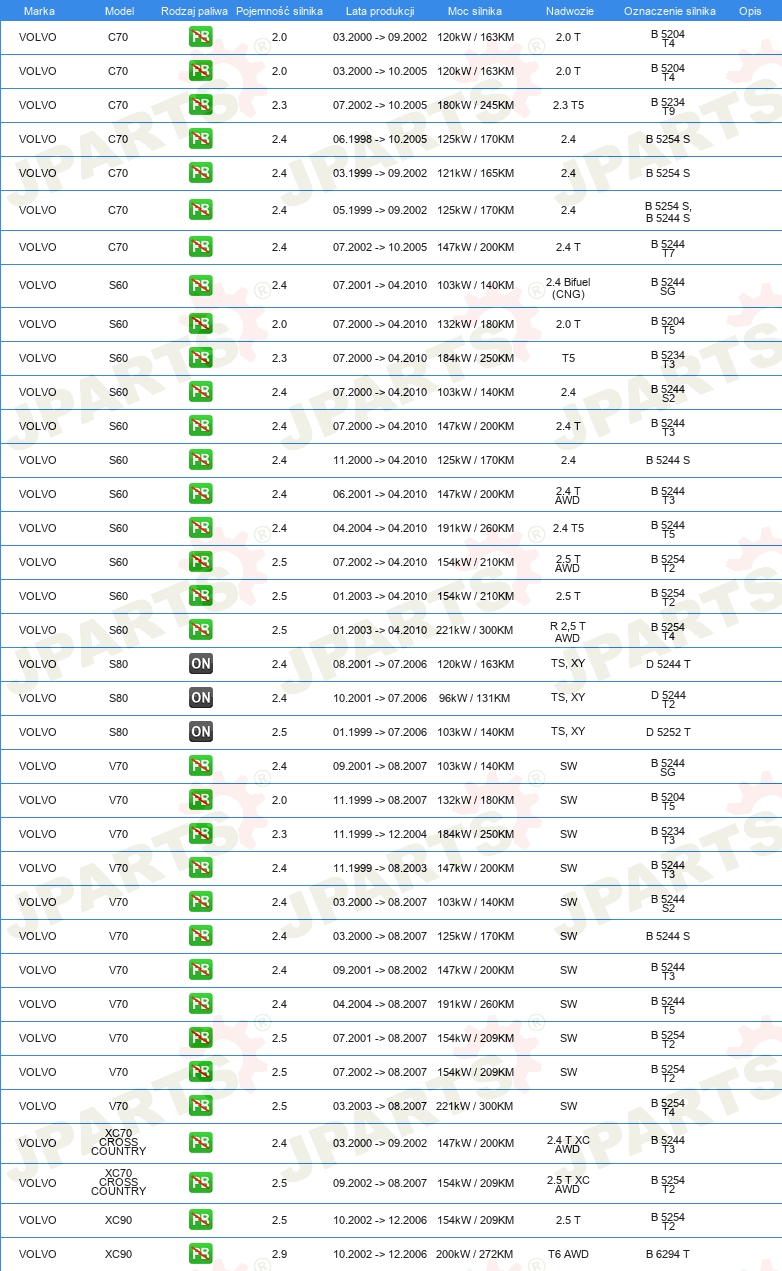
Task: Click the ON diesel icon in the S80 96kW / 131KM row
Action: [x=201, y=698]
